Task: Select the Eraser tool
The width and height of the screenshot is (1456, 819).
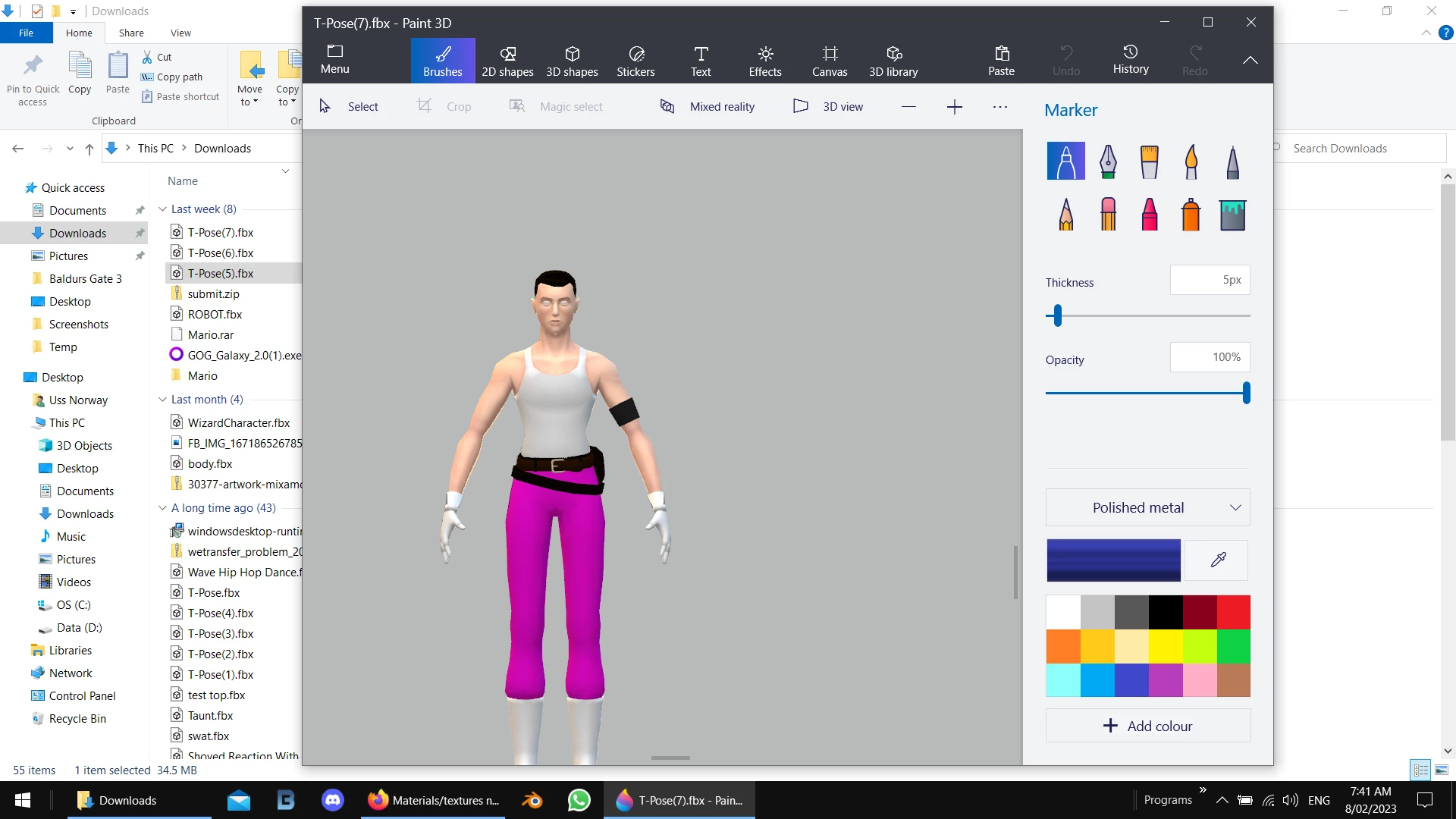Action: [1108, 215]
